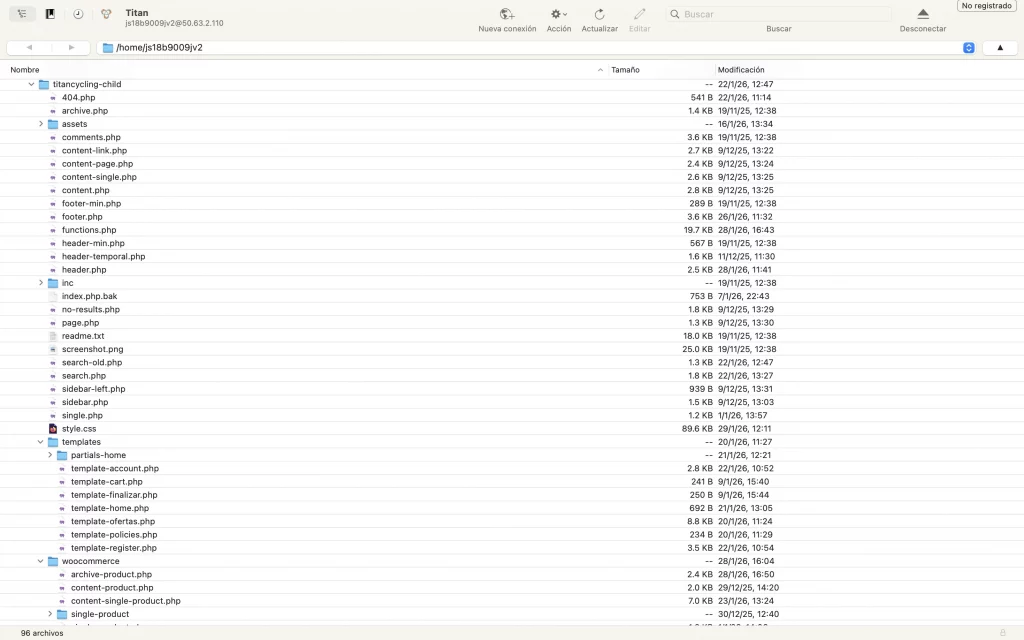This screenshot has height=640, width=1024.
Task: Click the Bonjour services icon
Action: coord(106,12)
